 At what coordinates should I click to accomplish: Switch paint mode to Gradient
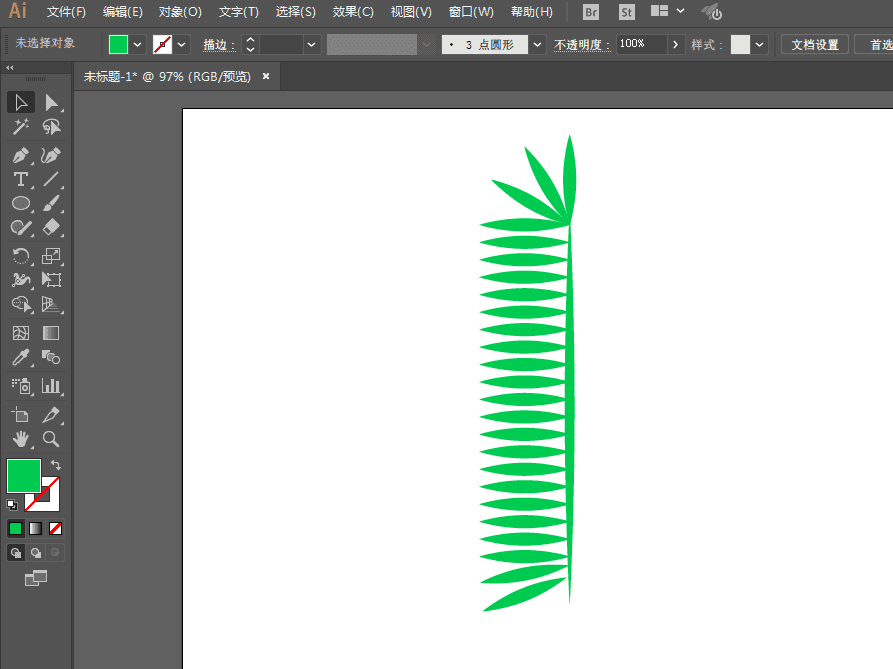(36, 528)
